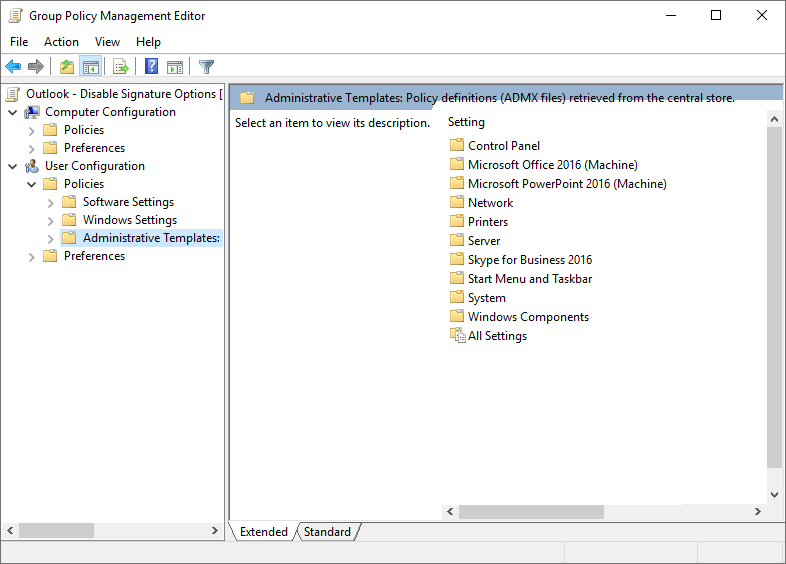Select the Windows Components folder
The height and width of the screenshot is (564, 786).
tap(528, 317)
